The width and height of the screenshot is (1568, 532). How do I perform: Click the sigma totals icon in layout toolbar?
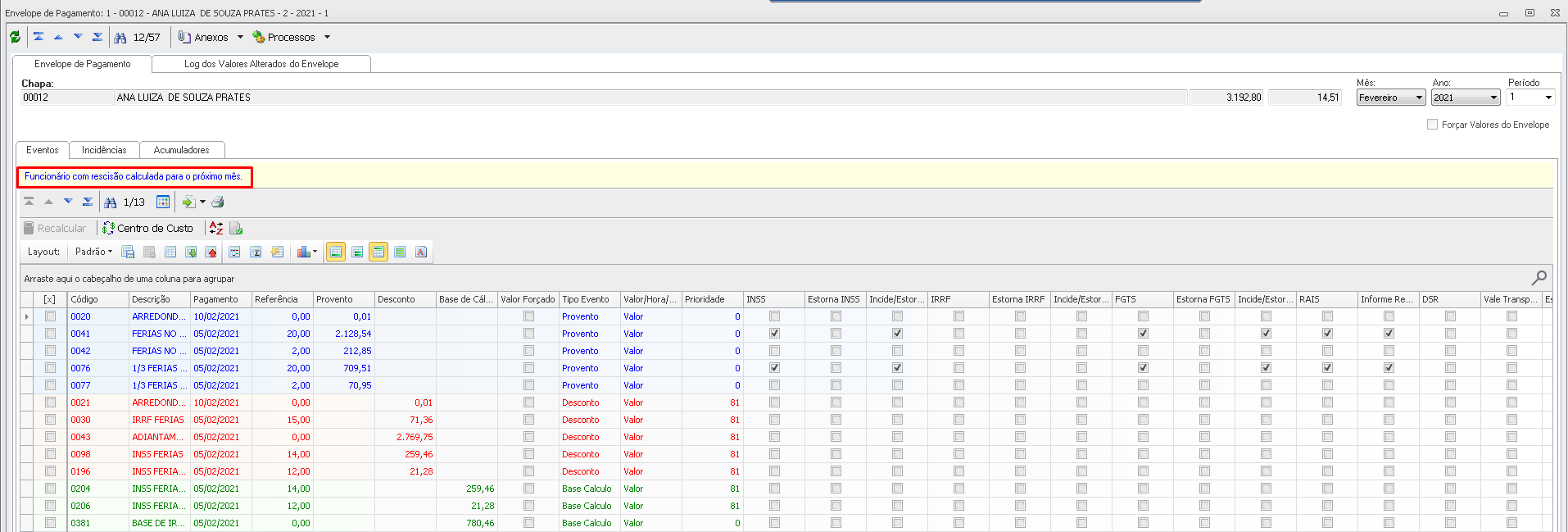256,252
